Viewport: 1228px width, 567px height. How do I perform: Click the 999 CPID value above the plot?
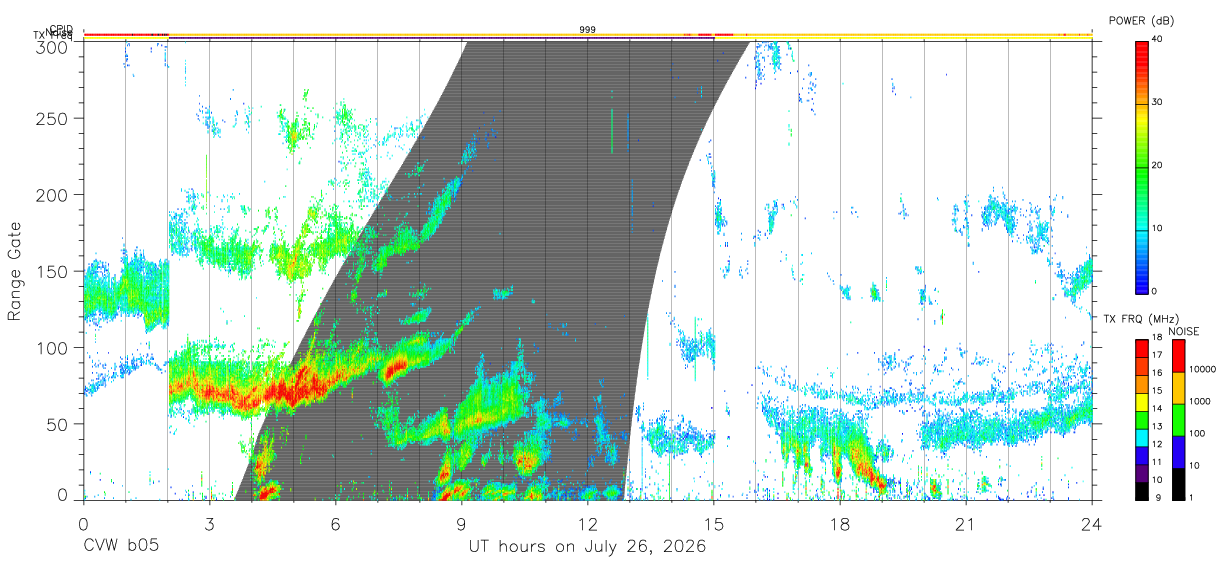(x=588, y=30)
